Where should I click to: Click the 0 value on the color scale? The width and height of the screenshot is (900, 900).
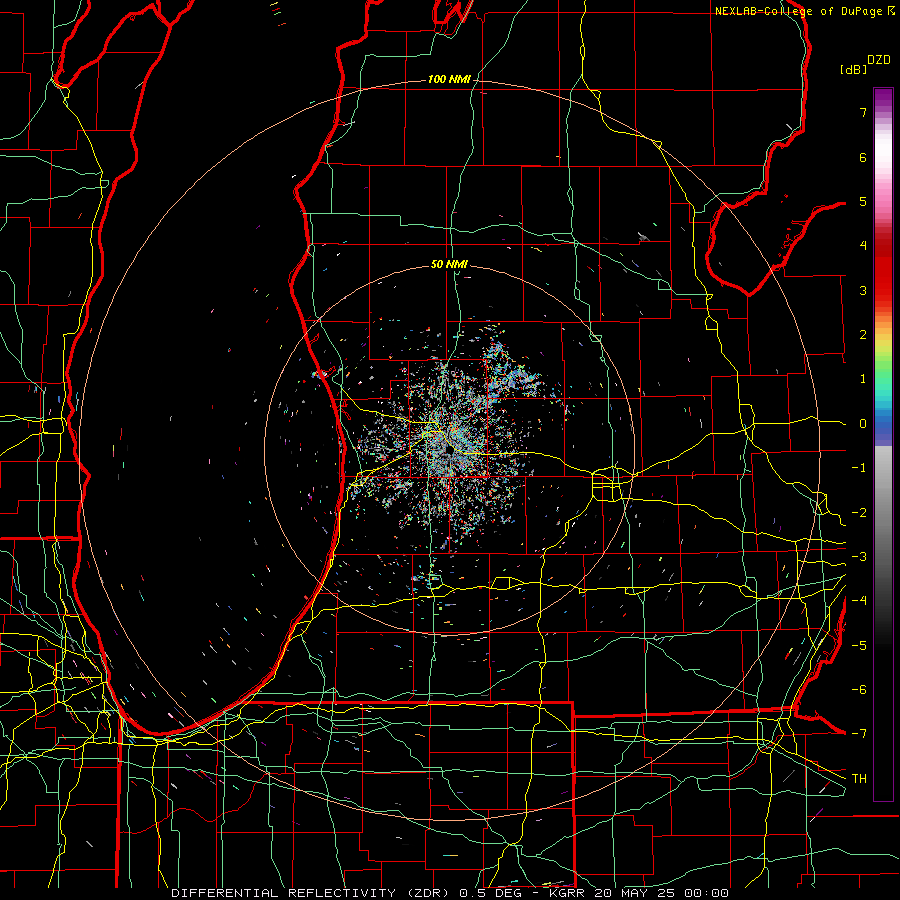tap(863, 424)
